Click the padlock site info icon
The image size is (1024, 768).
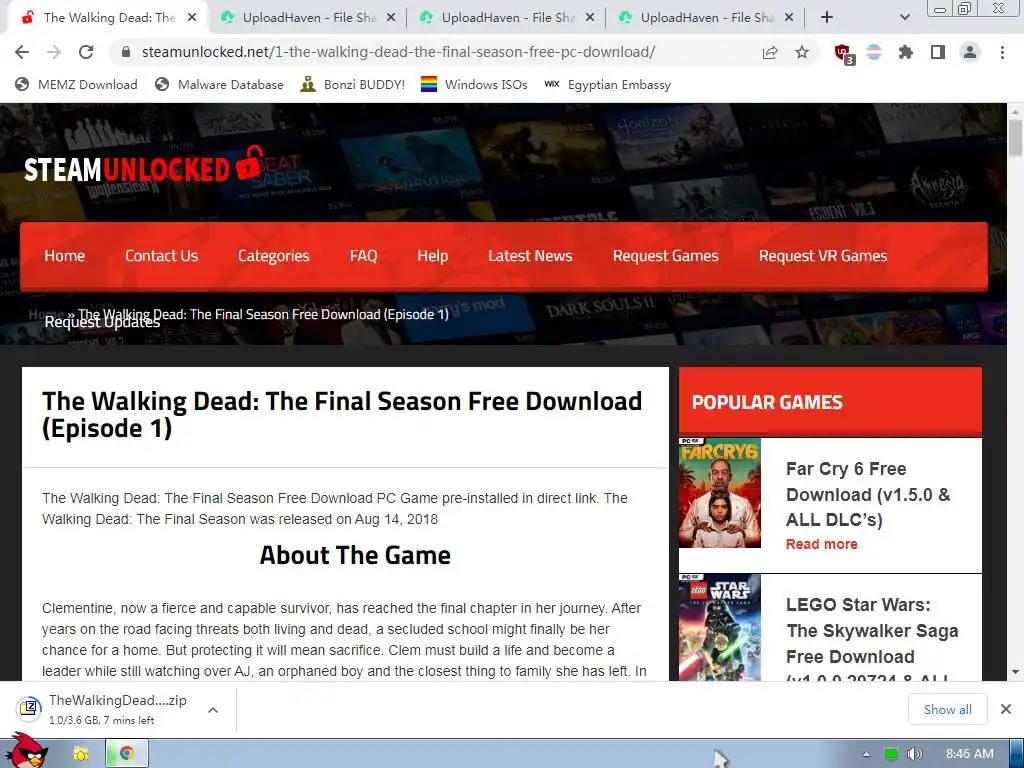(x=125, y=52)
